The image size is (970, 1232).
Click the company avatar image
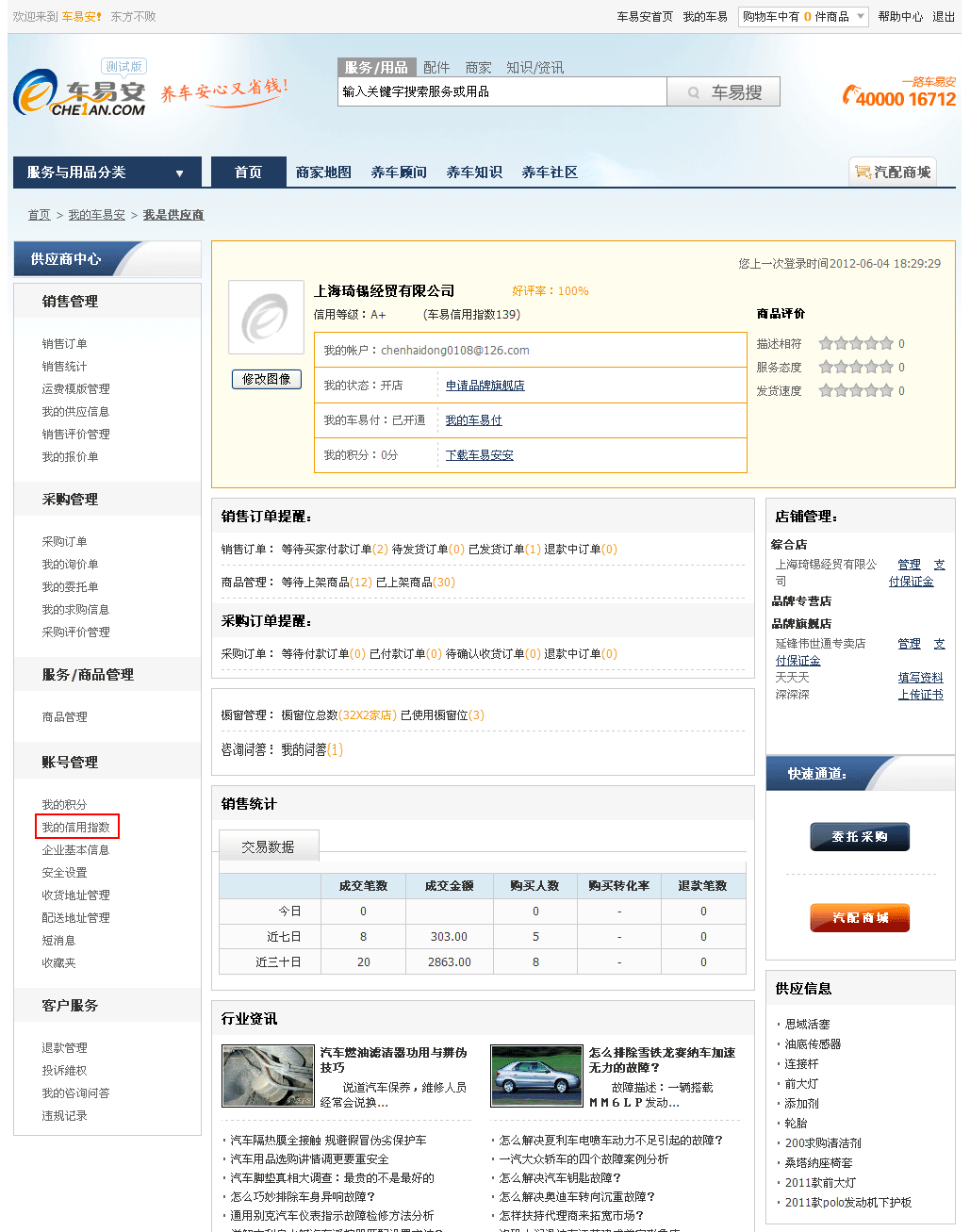[x=266, y=318]
